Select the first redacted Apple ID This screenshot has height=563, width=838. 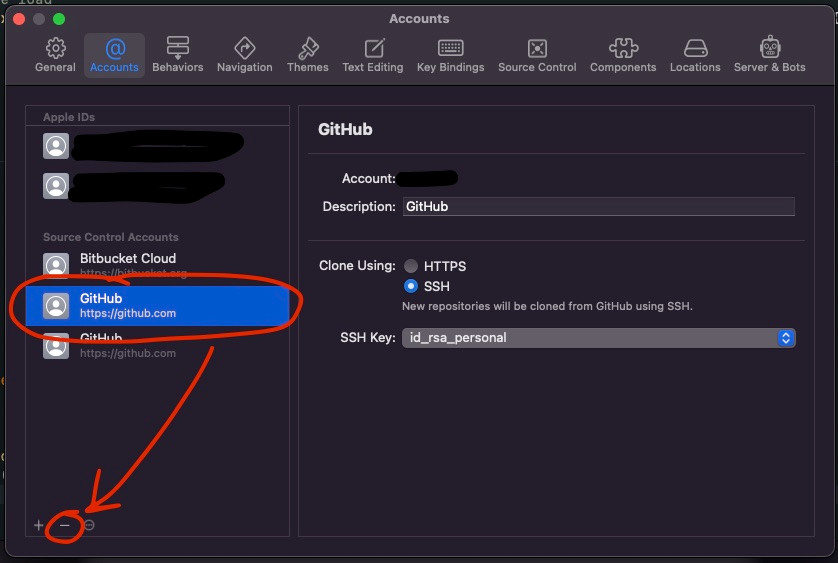(158, 145)
